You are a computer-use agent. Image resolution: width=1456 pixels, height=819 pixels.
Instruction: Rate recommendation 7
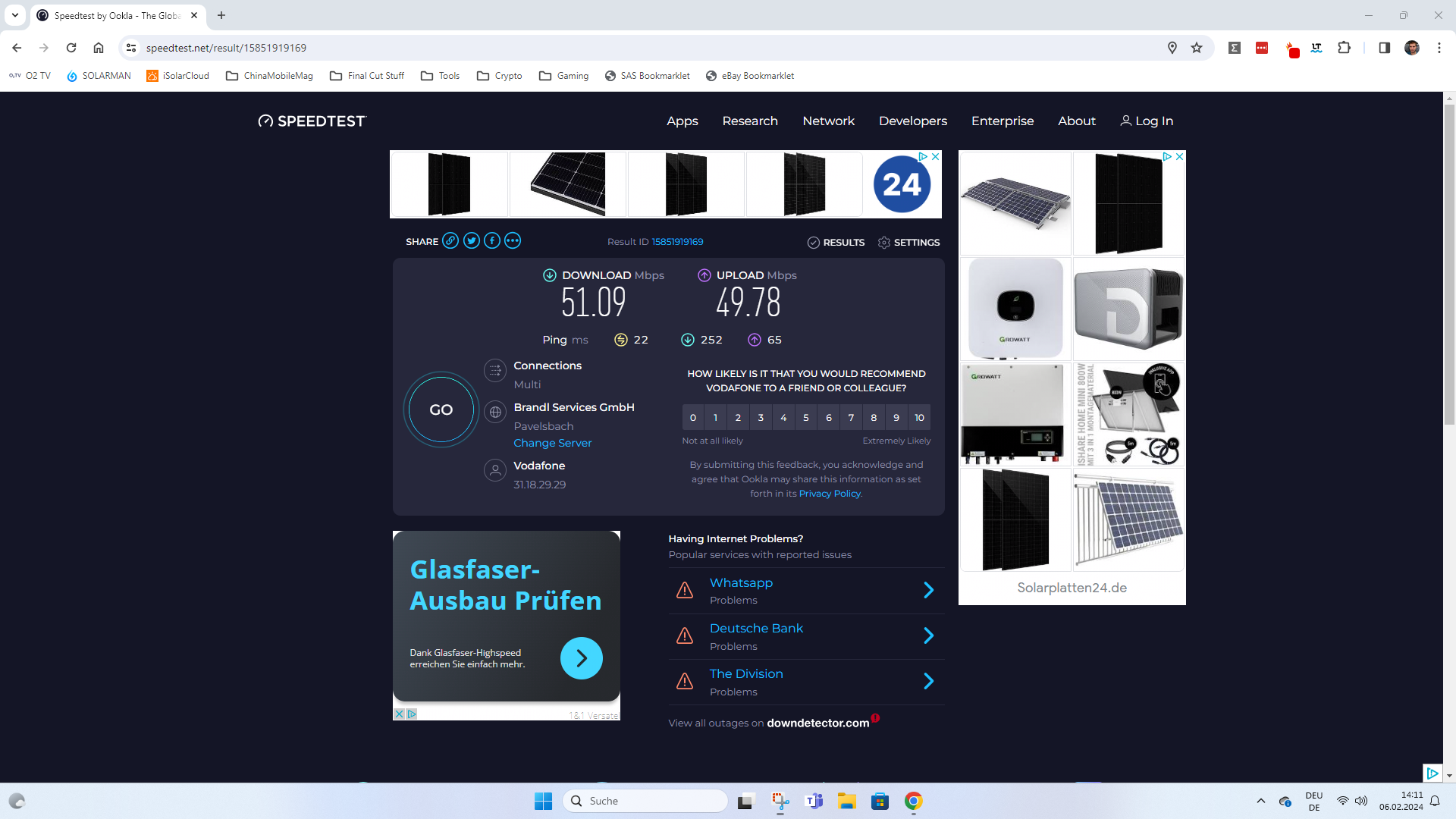tap(851, 418)
